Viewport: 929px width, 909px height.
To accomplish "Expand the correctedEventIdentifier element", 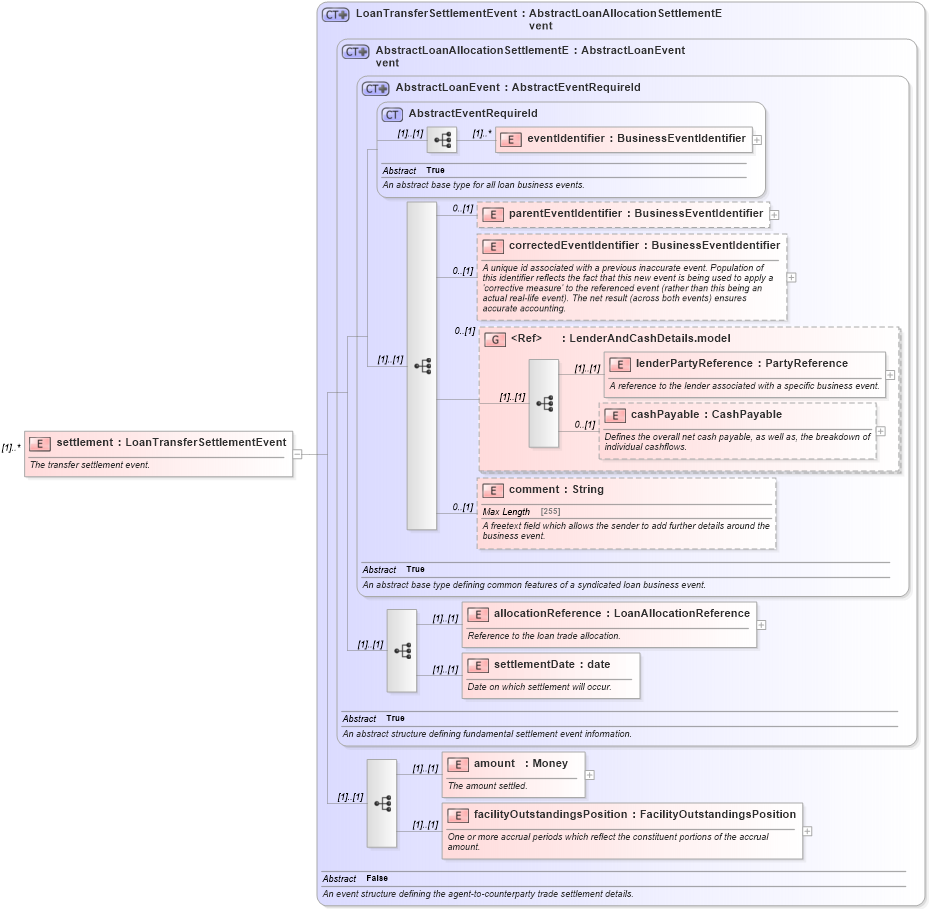I will coord(790,277).
